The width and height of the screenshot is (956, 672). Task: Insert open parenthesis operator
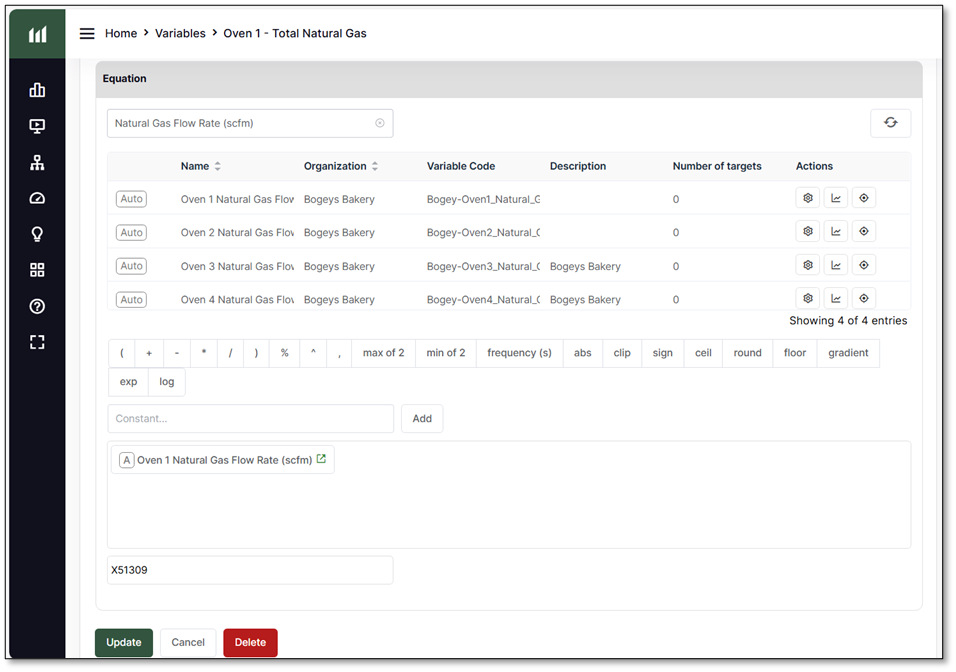[122, 353]
